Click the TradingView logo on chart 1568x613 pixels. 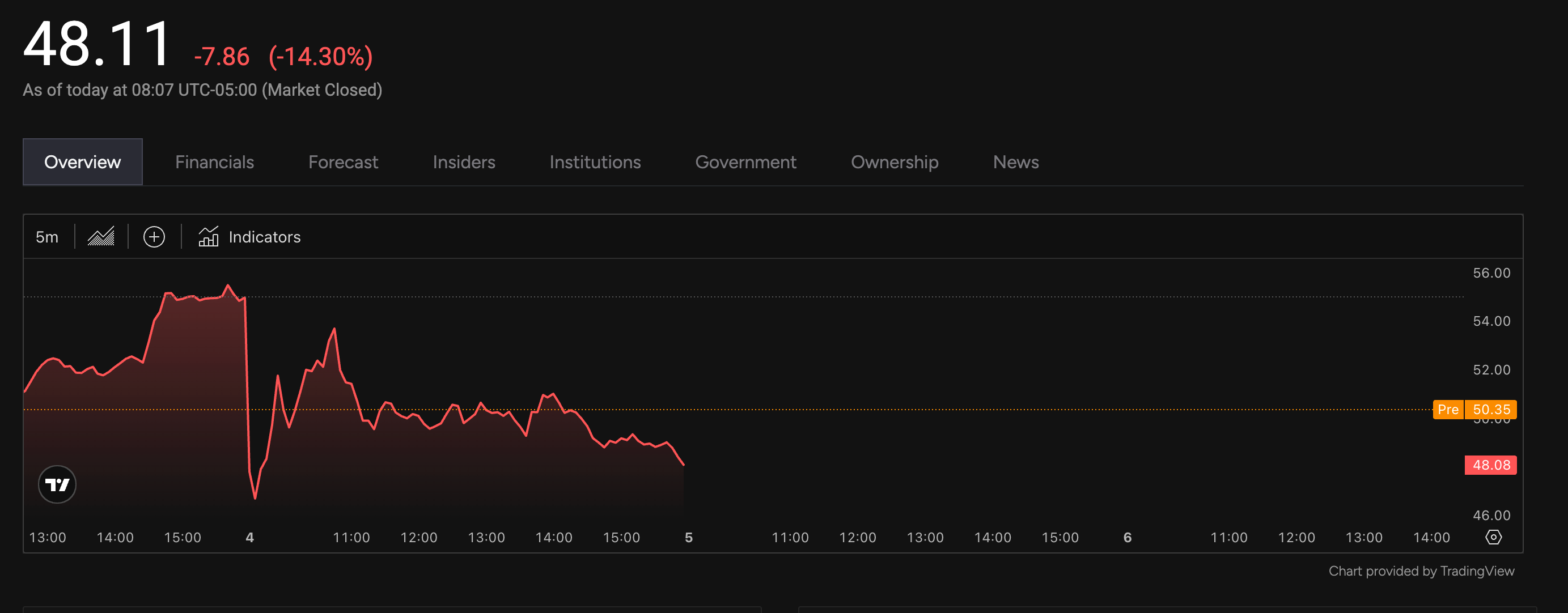click(x=57, y=485)
